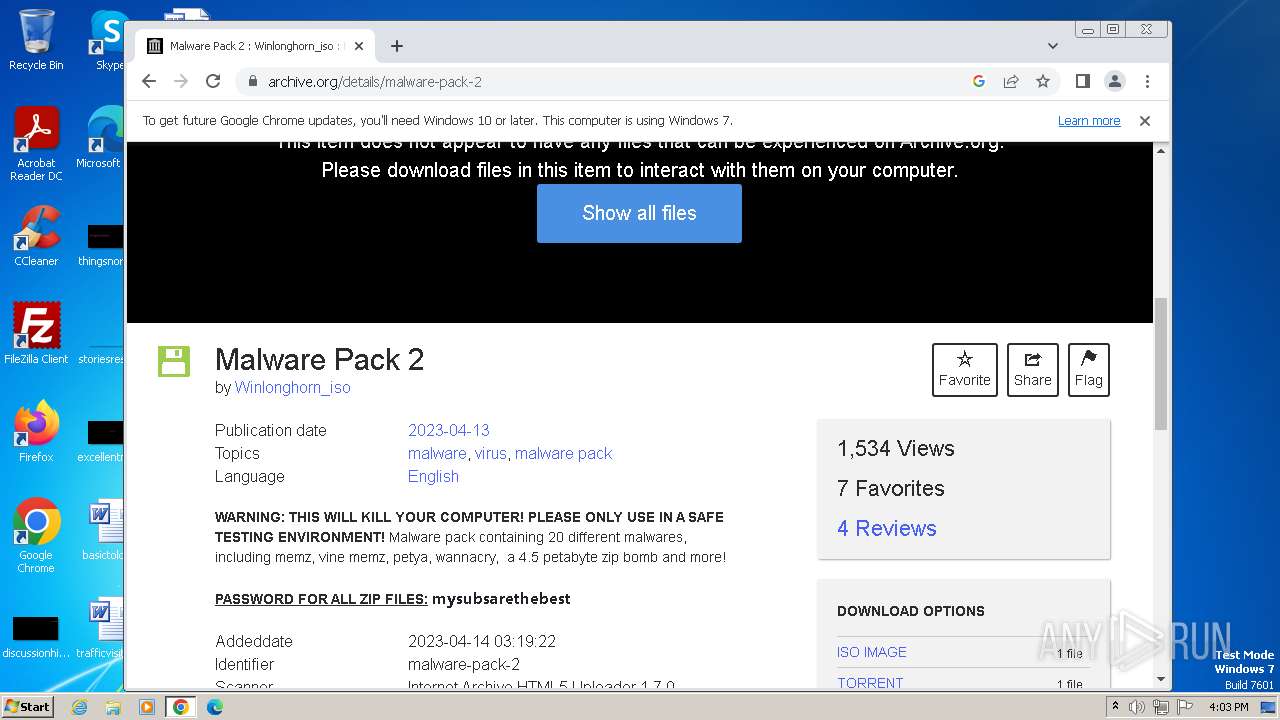1280x720 pixels.
Task: Open 4 Reviews link
Action: (x=887, y=528)
